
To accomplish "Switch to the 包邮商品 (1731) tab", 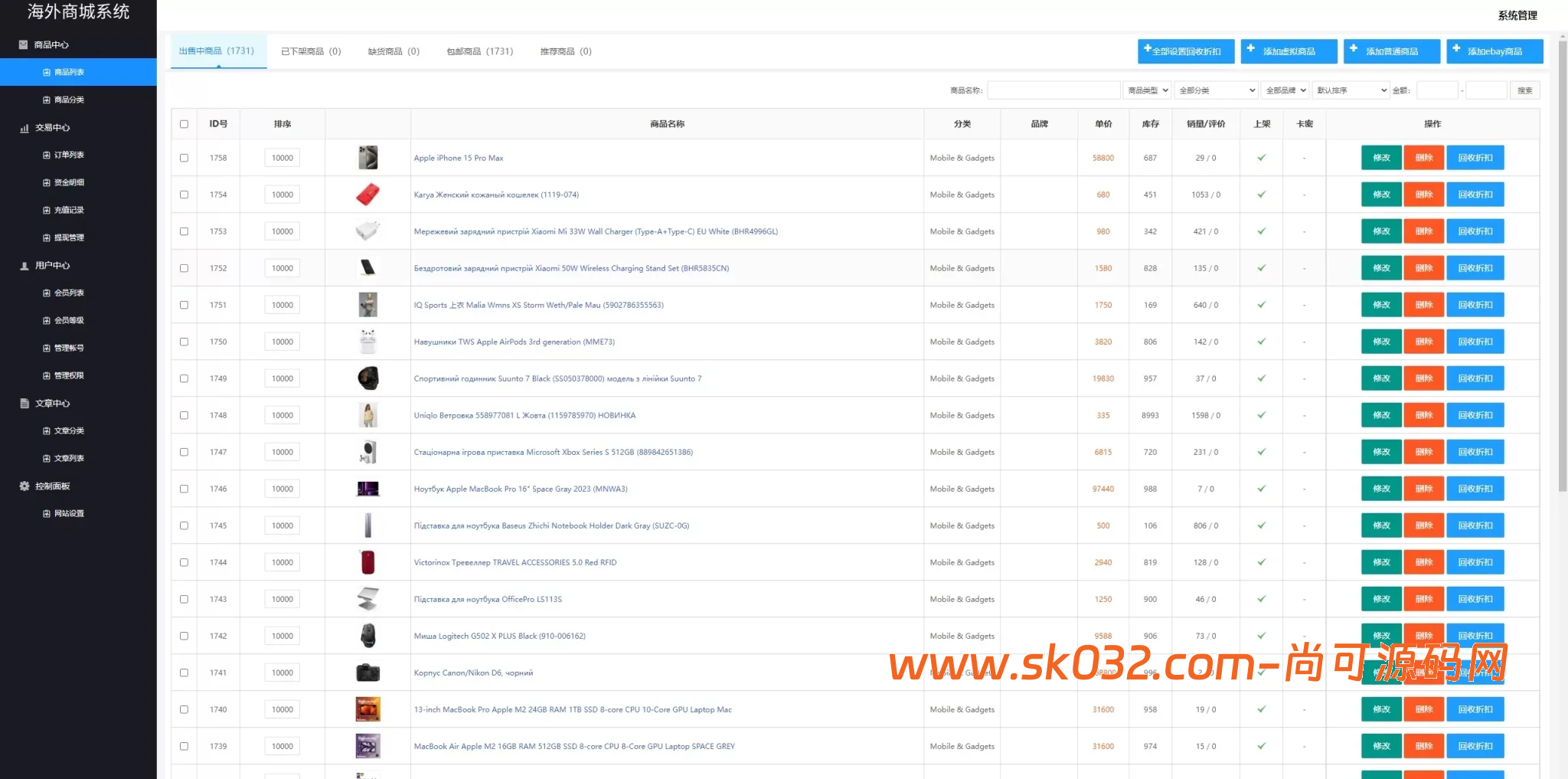I will pyautogui.click(x=479, y=51).
